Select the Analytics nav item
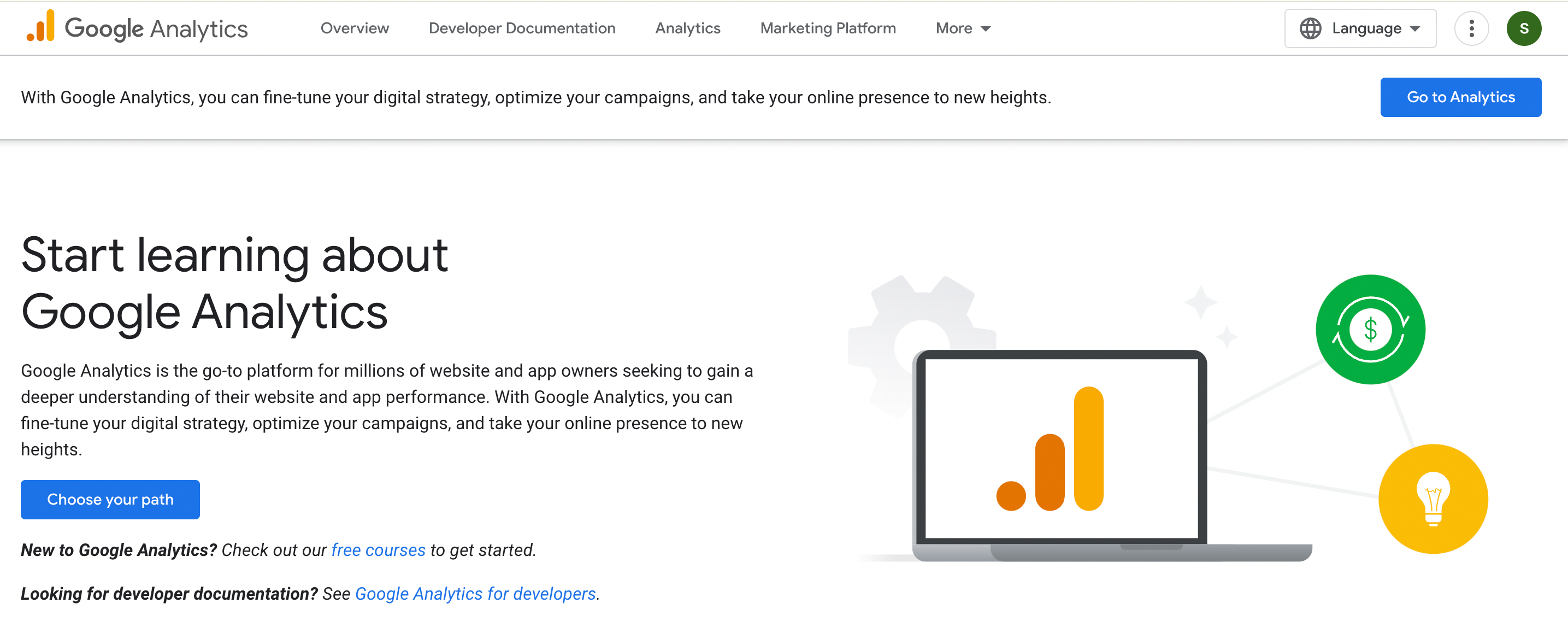The image size is (1568, 644). [687, 28]
